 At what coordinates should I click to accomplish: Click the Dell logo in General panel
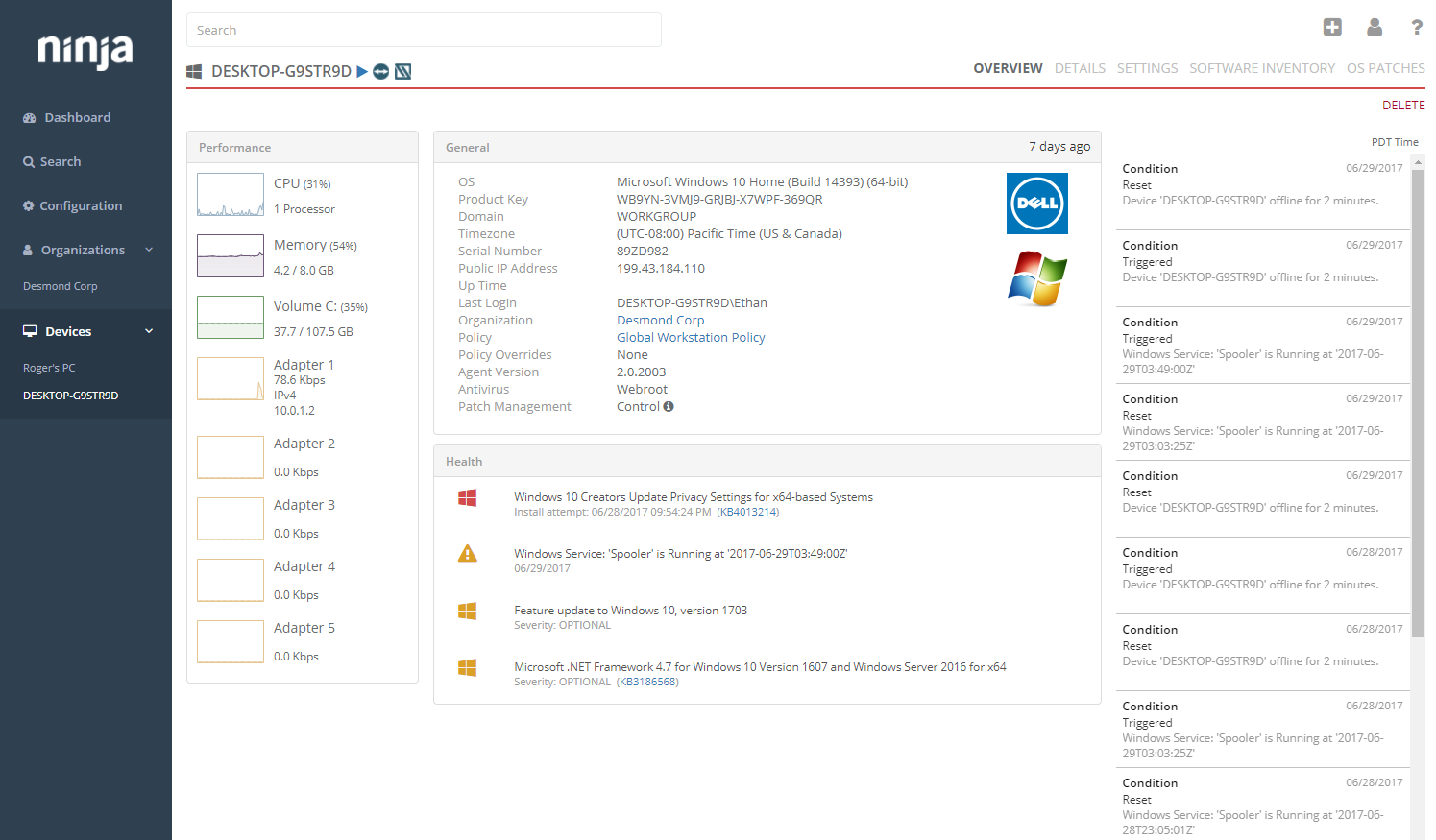(1037, 204)
